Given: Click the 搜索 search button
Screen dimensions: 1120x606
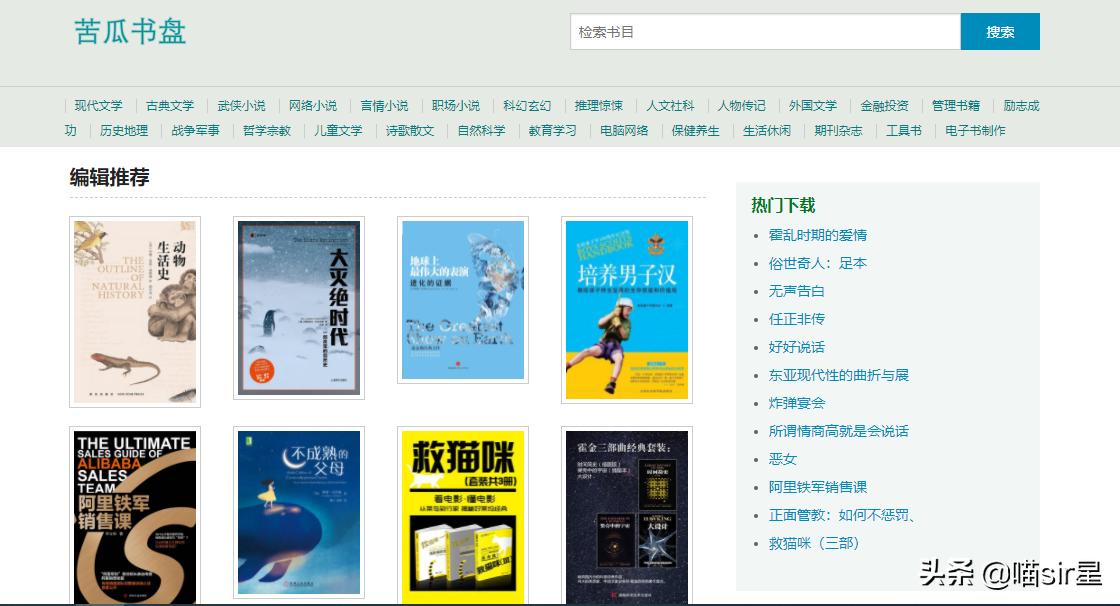Looking at the screenshot, I should (999, 31).
